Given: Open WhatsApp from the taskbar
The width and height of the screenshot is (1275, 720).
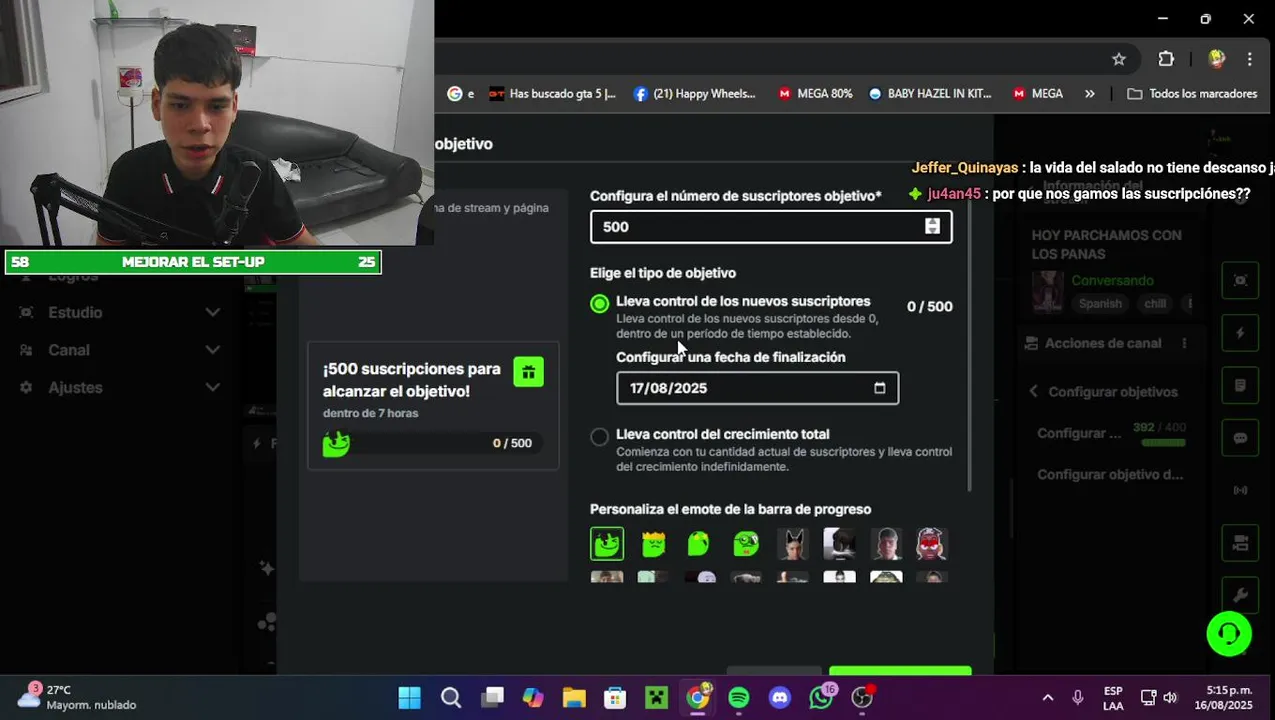Looking at the screenshot, I should pos(821,698).
